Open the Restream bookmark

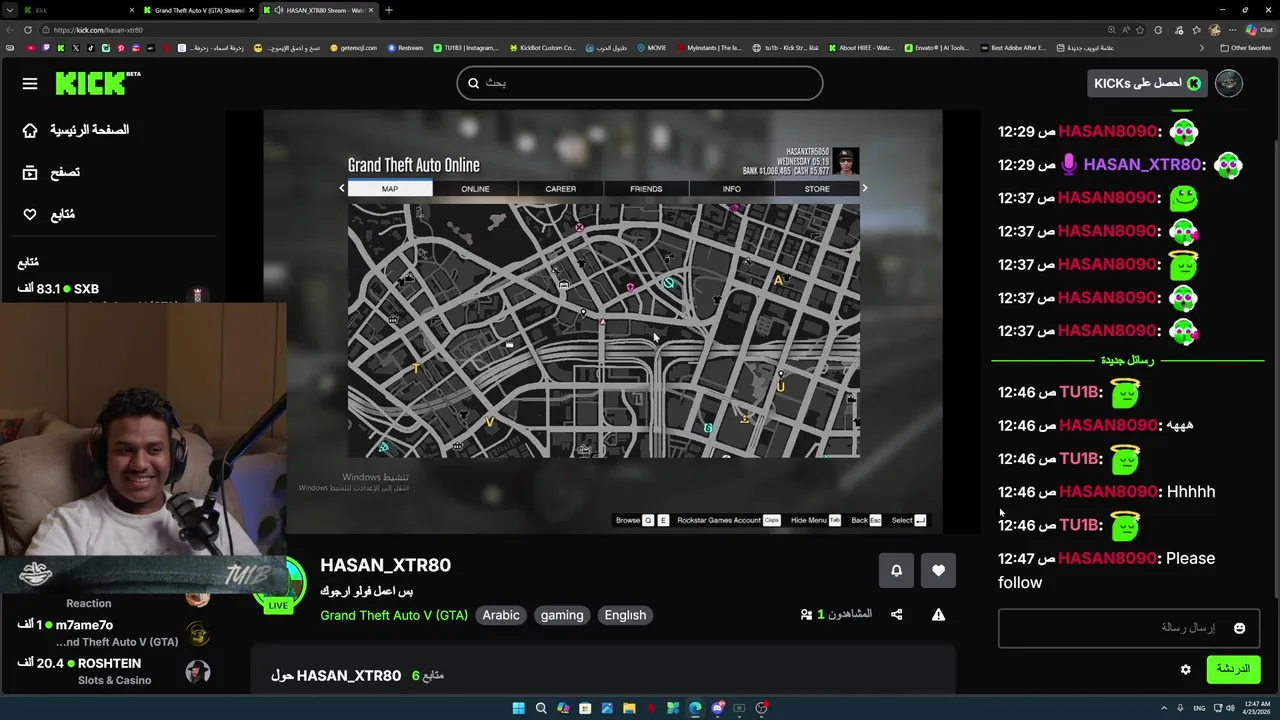pos(405,48)
